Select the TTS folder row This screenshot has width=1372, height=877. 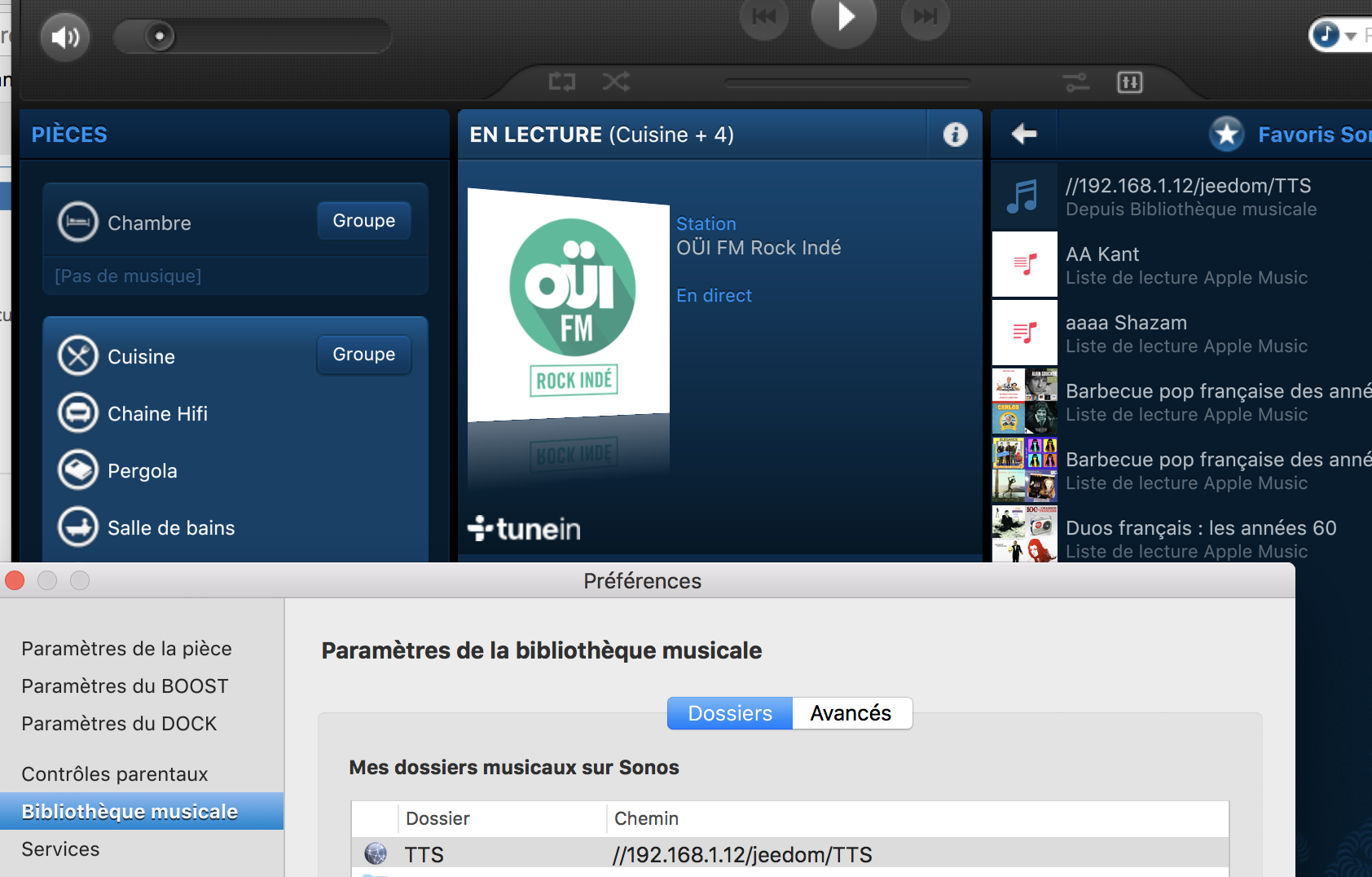790,853
